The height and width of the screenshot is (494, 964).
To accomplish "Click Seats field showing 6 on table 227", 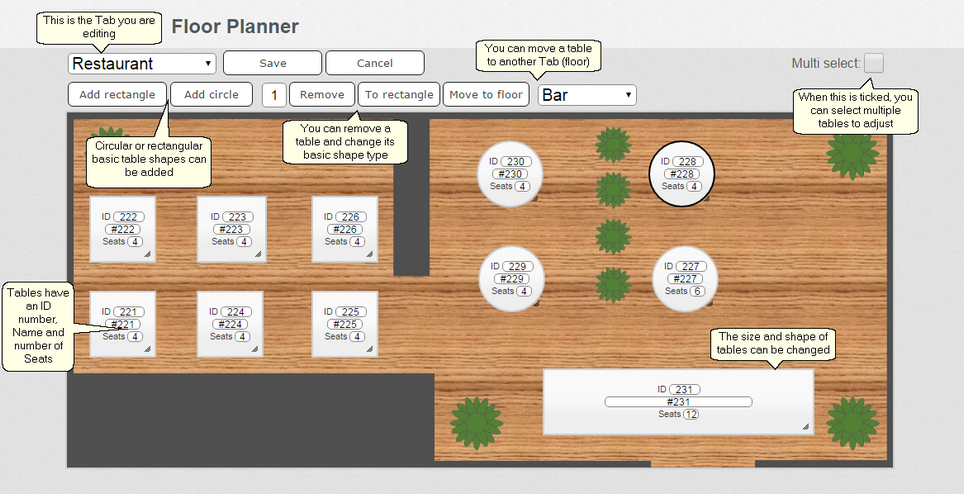I will click(697, 291).
